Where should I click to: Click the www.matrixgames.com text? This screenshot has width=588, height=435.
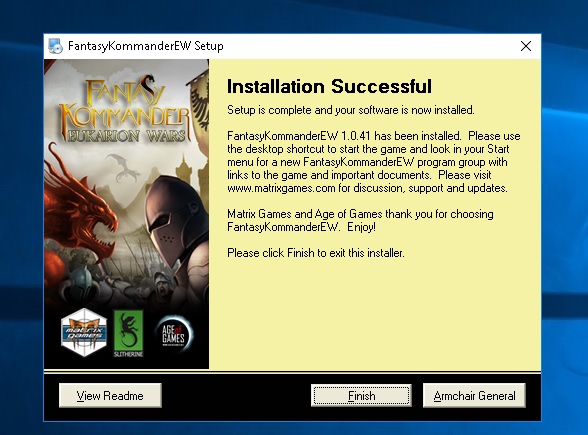(281, 188)
